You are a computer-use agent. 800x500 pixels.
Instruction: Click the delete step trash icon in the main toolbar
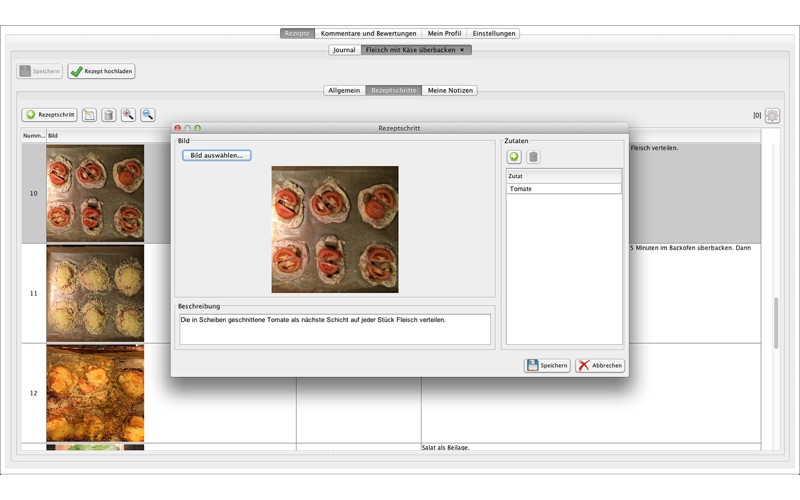[109, 115]
